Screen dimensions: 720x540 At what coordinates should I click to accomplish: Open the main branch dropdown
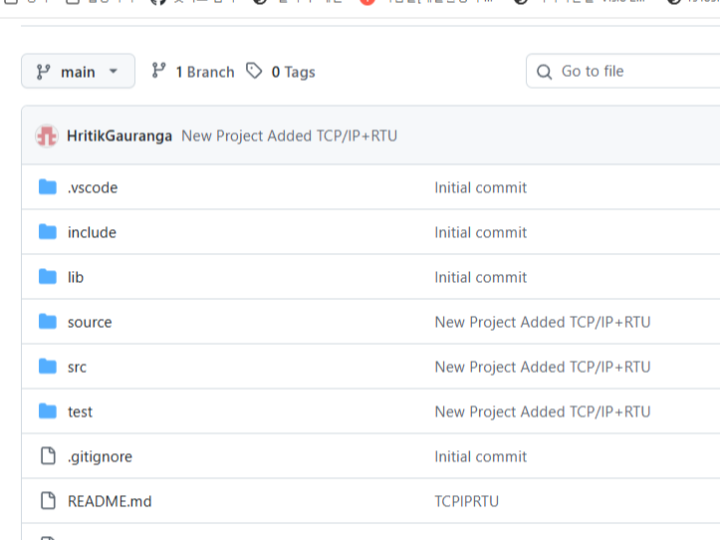[x=77, y=72]
